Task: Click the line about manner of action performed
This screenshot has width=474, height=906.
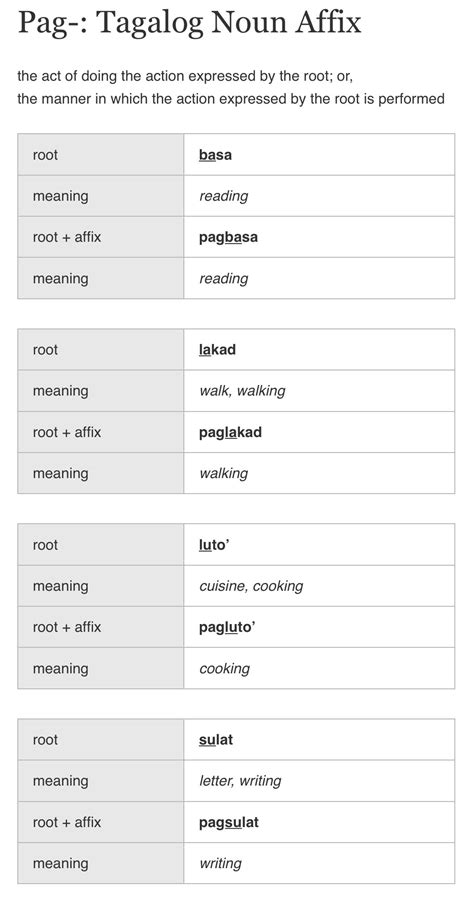Action: click(231, 99)
